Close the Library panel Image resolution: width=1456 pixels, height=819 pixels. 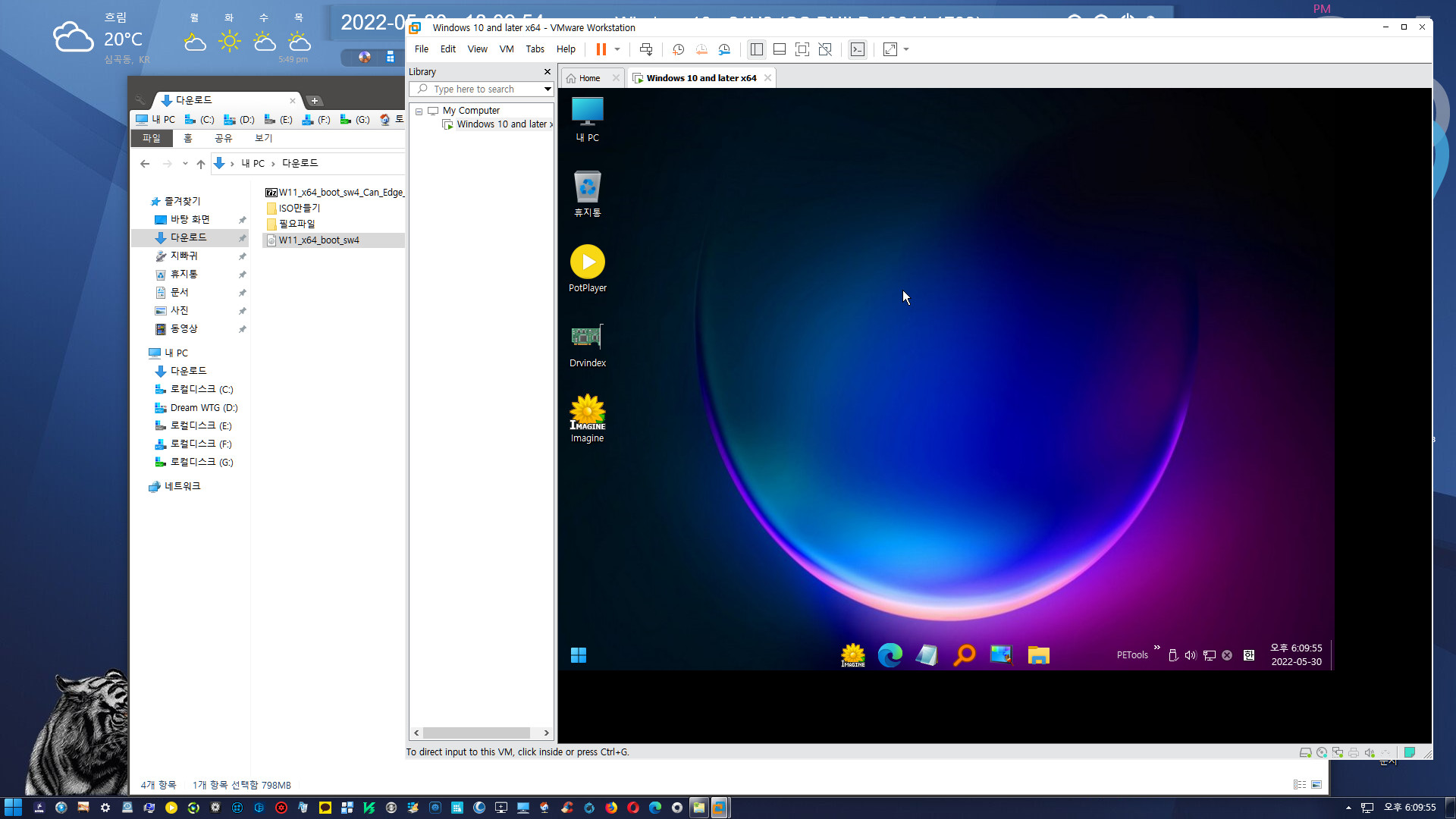548,72
